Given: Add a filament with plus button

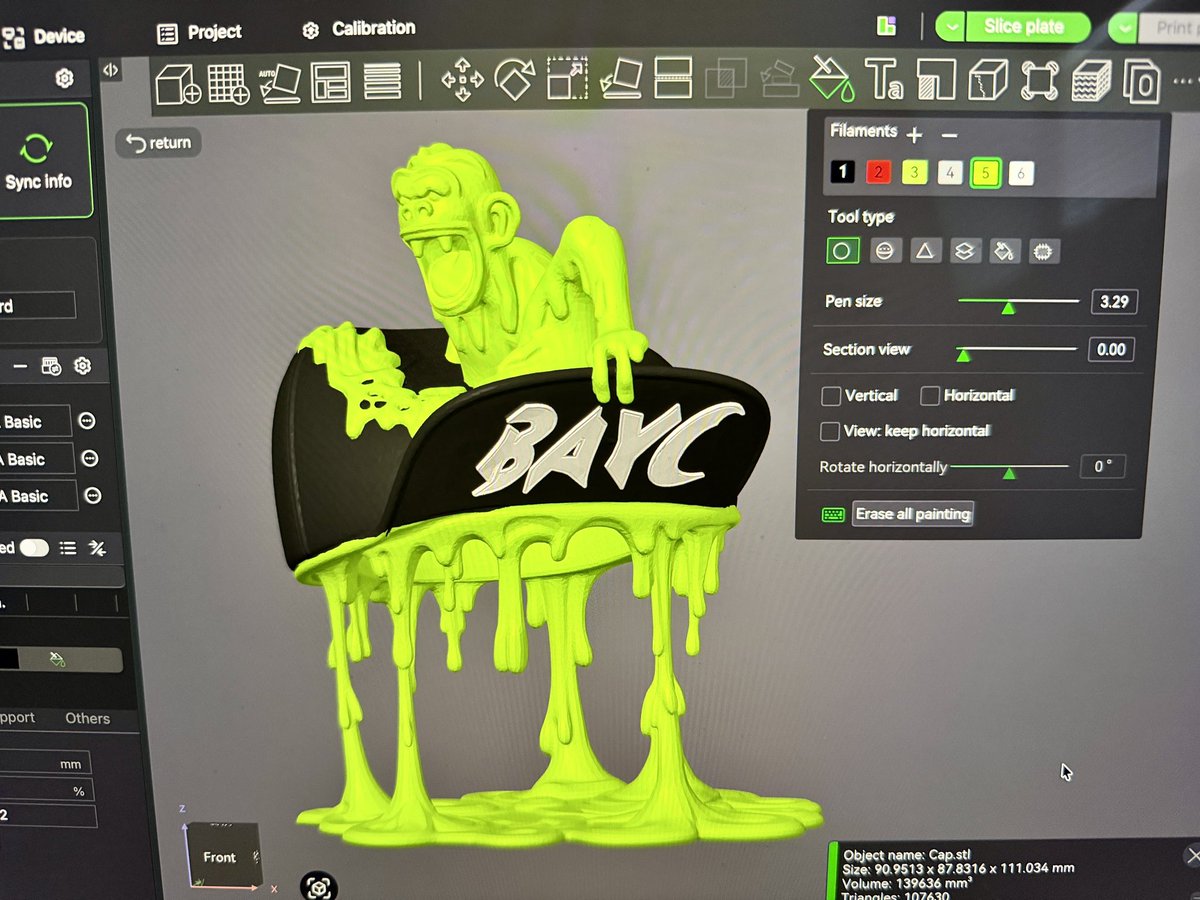Looking at the screenshot, I should click(915, 133).
